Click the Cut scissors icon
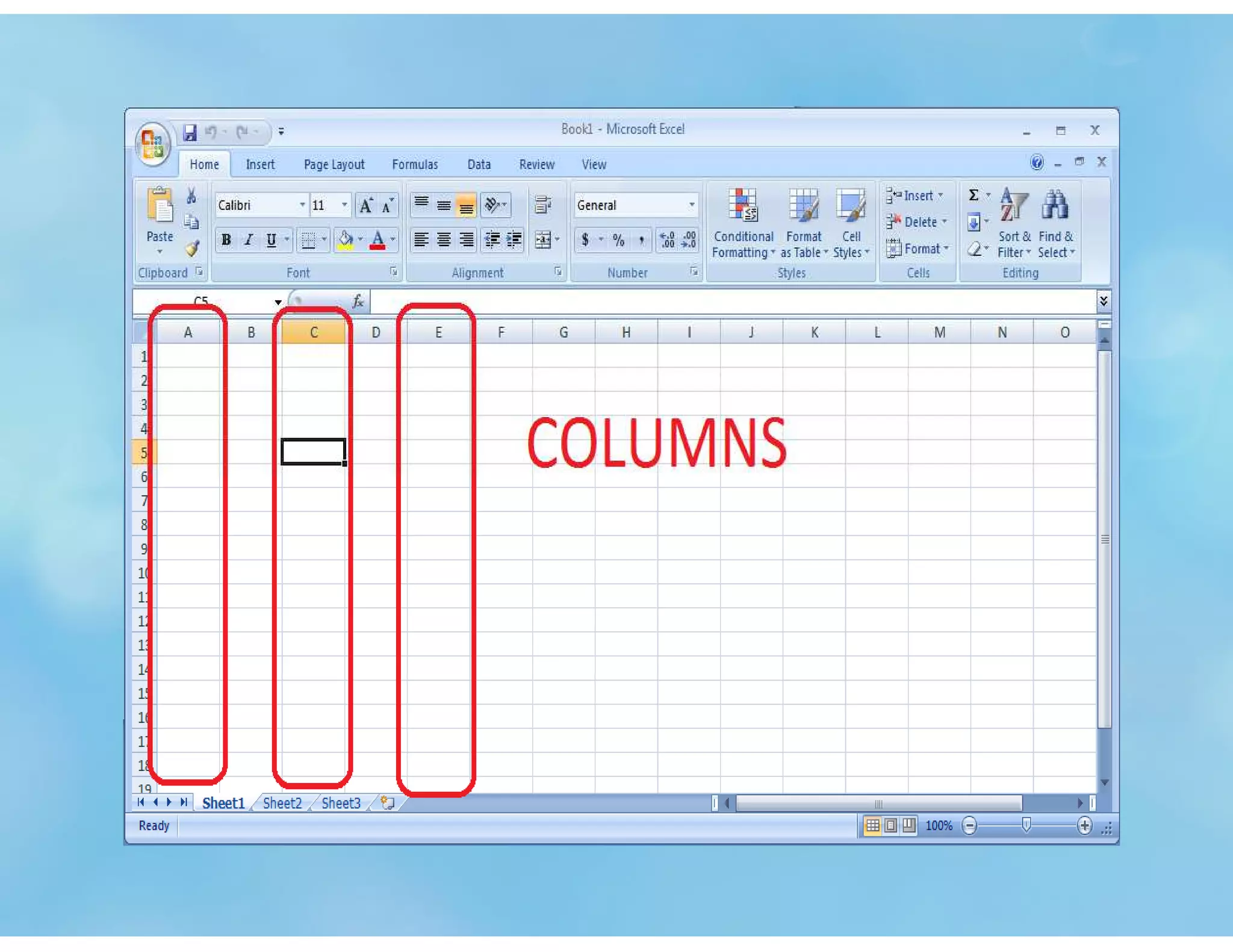1233x952 pixels. 191,196
